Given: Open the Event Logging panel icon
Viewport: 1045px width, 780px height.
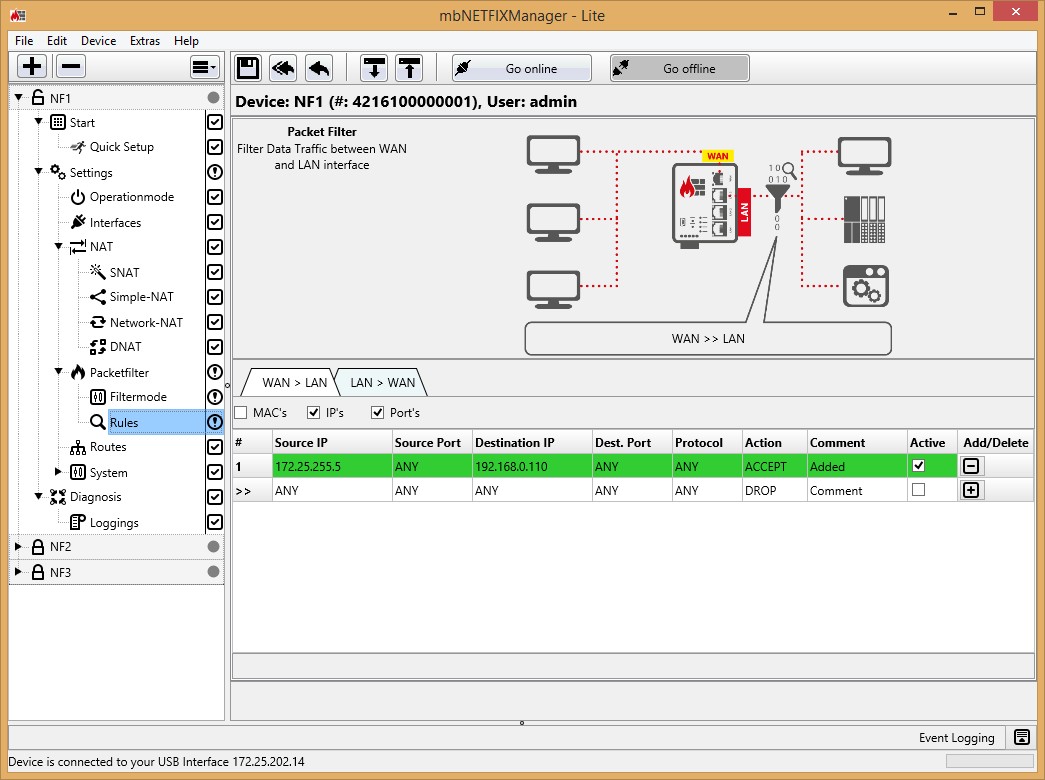Looking at the screenshot, I should click(x=1021, y=738).
